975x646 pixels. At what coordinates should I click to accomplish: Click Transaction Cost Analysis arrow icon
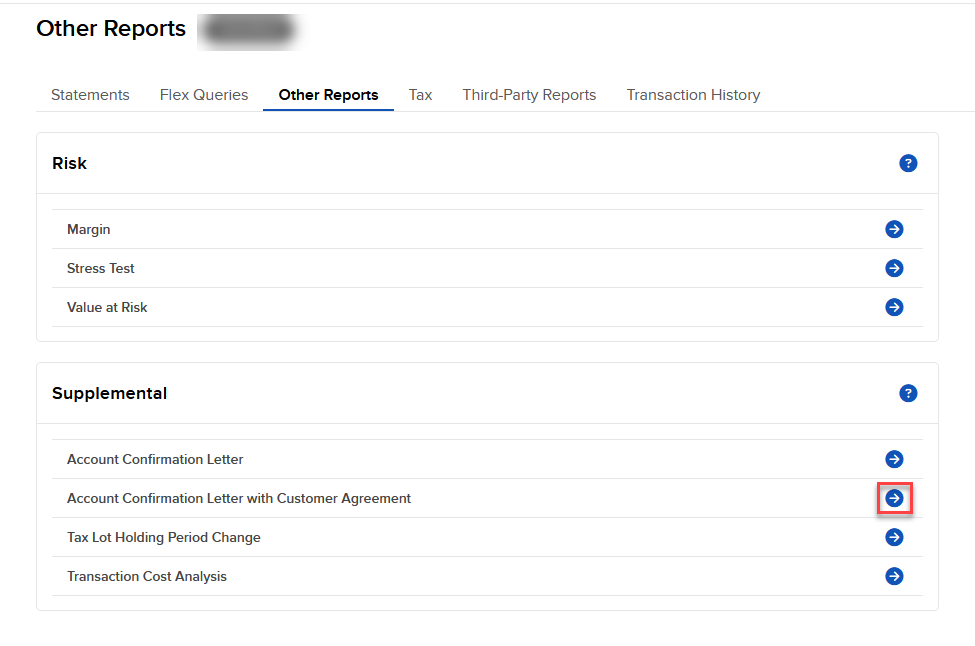point(894,575)
